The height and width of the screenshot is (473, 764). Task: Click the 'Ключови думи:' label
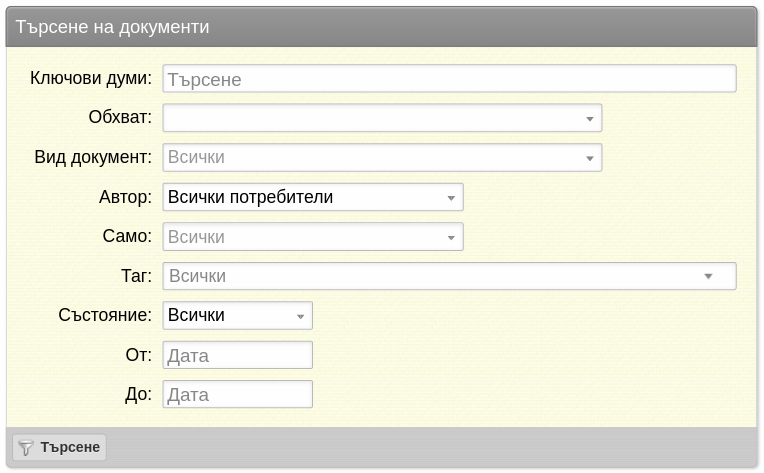[x=91, y=78]
